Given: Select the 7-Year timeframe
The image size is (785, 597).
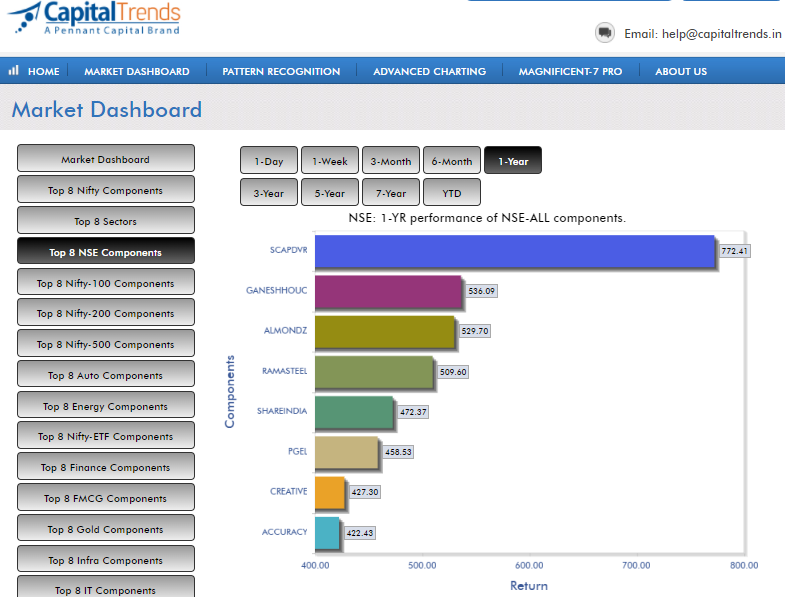Looking at the screenshot, I should click(391, 193).
